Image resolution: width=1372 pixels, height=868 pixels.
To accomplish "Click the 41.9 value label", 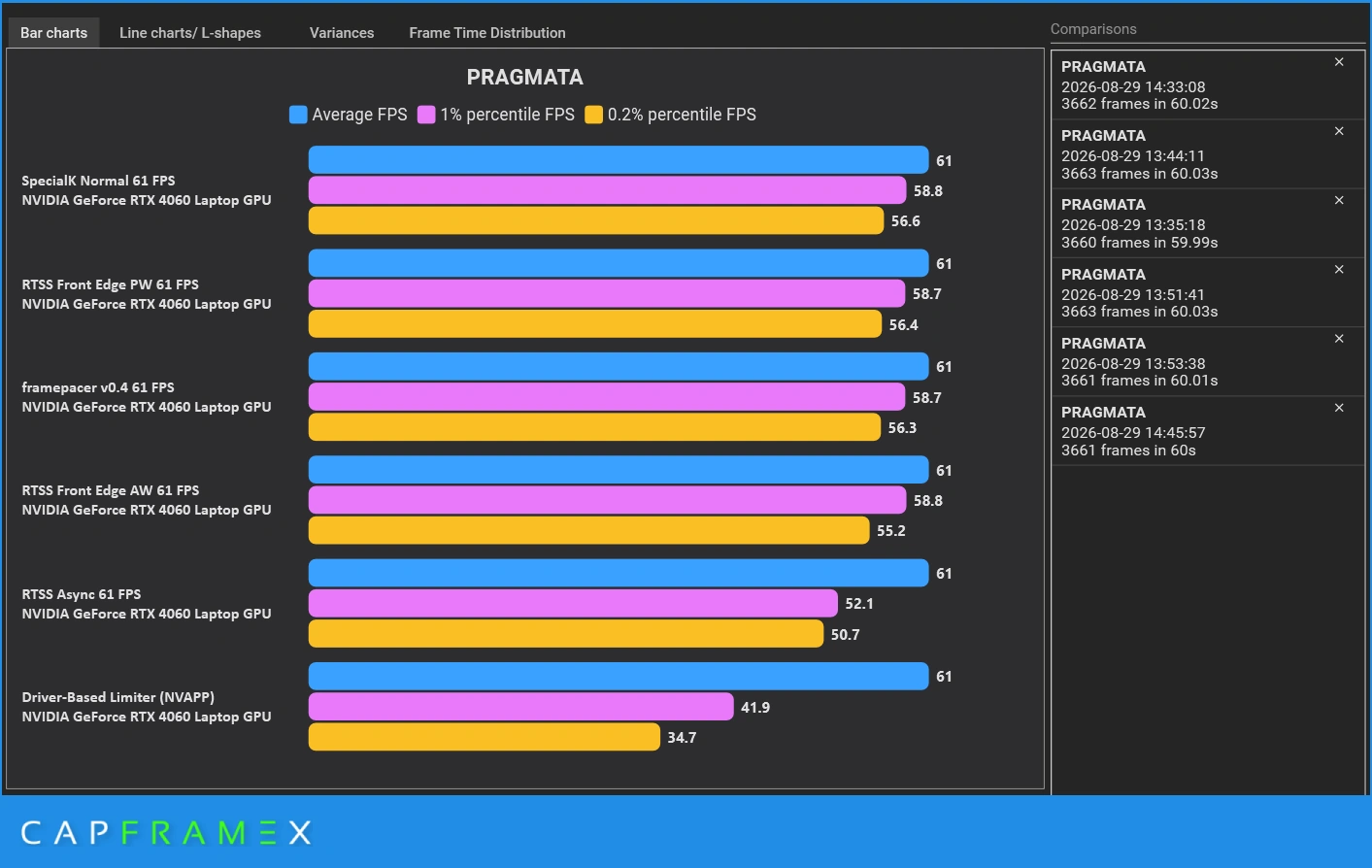I will click(x=755, y=708).
